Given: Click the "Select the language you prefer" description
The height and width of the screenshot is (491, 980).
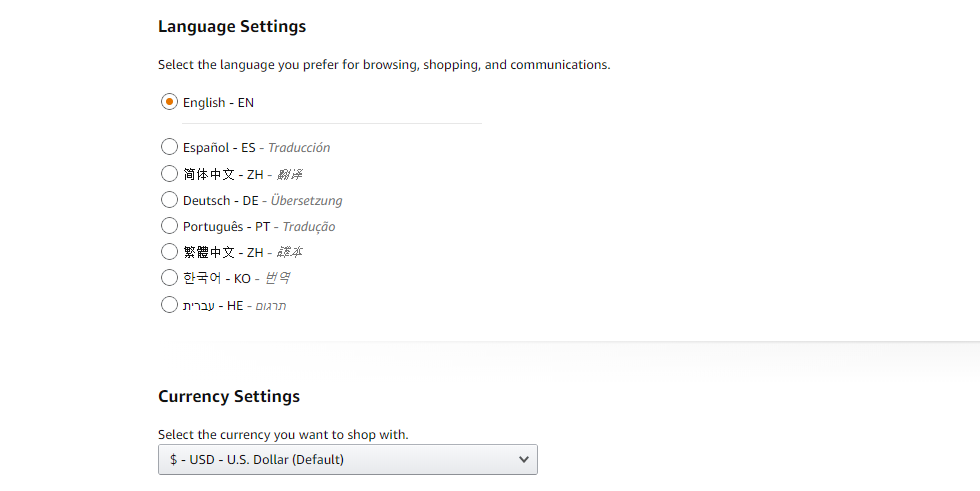Looking at the screenshot, I should click(384, 64).
